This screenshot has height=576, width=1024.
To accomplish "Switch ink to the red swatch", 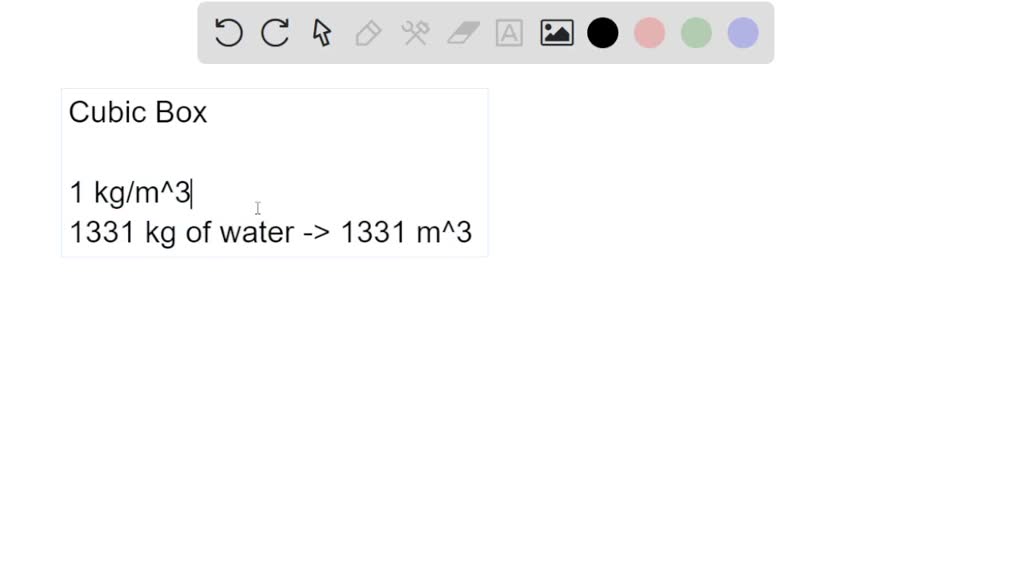I will (x=649, y=33).
